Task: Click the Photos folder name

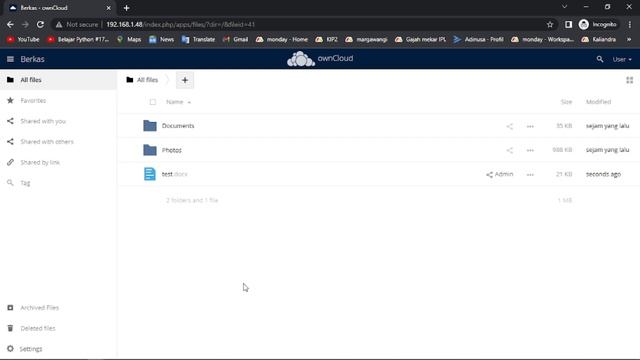Action: 171,150
